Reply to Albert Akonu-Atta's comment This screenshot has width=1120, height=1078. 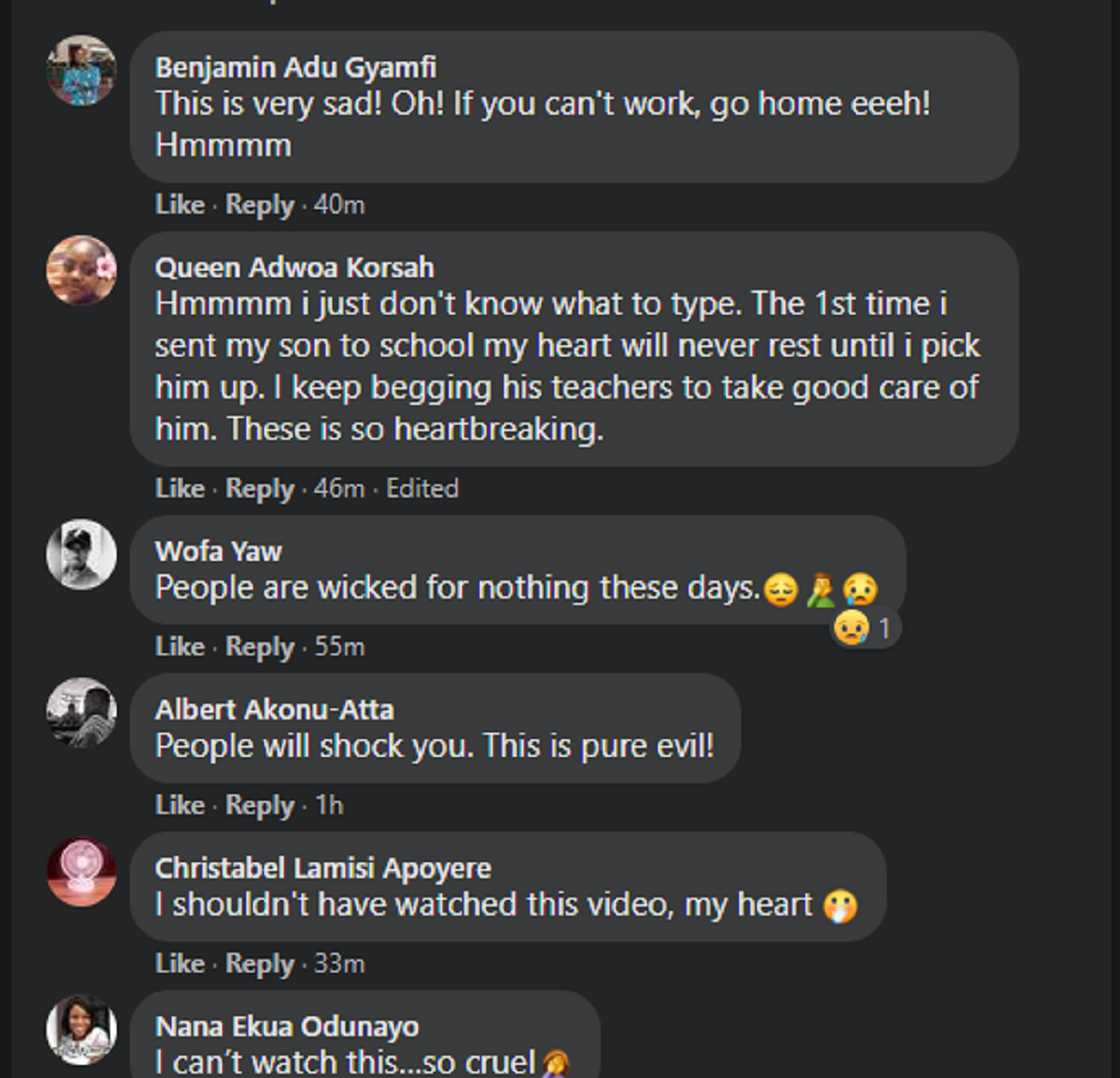coord(260,805)
